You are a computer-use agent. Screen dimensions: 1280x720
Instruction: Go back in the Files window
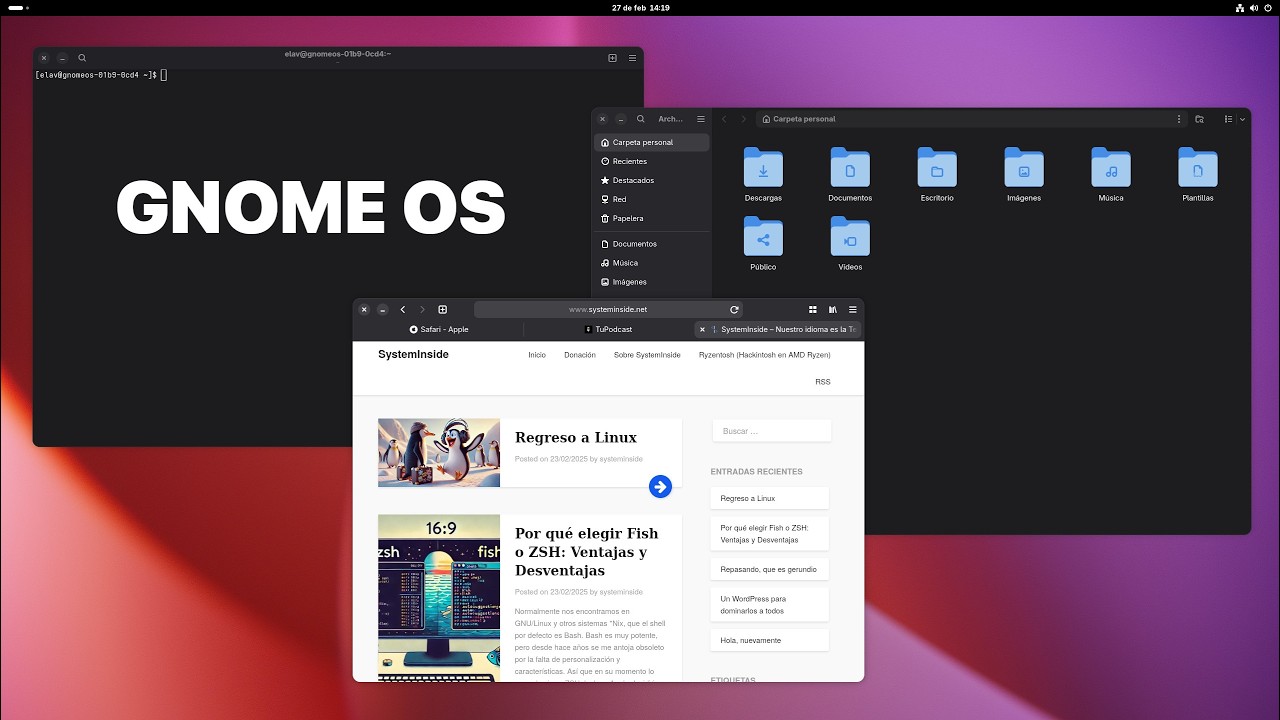coord(724,119)
